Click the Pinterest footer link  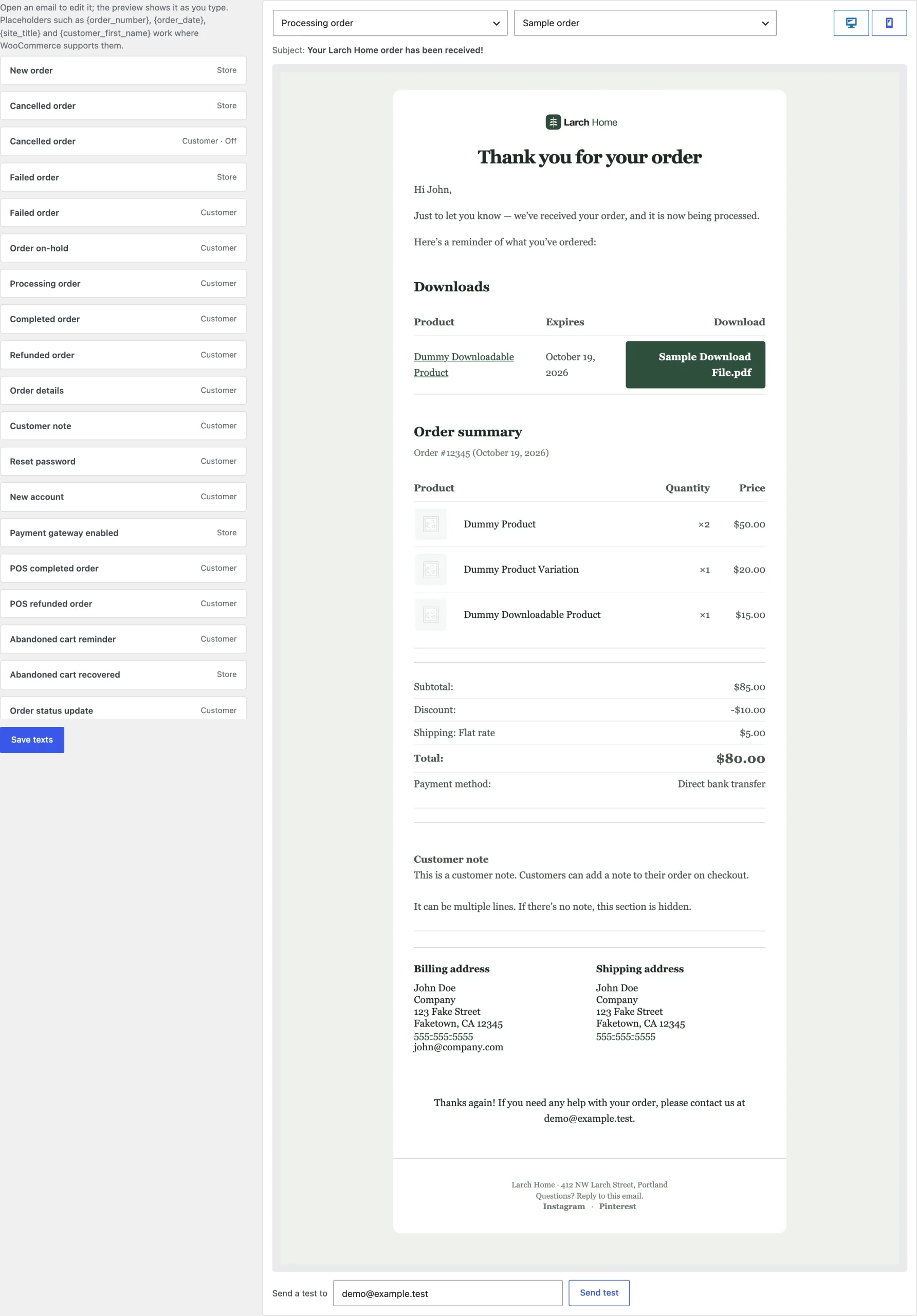[x=617, y=1206]
